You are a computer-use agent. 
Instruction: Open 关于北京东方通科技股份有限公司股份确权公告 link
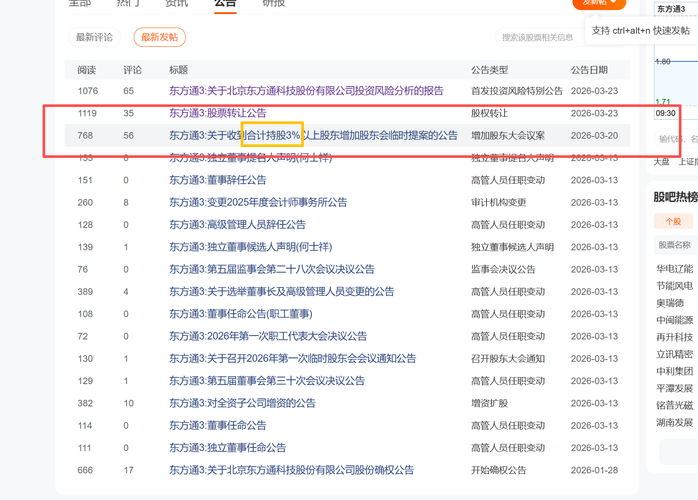point(292,470)
